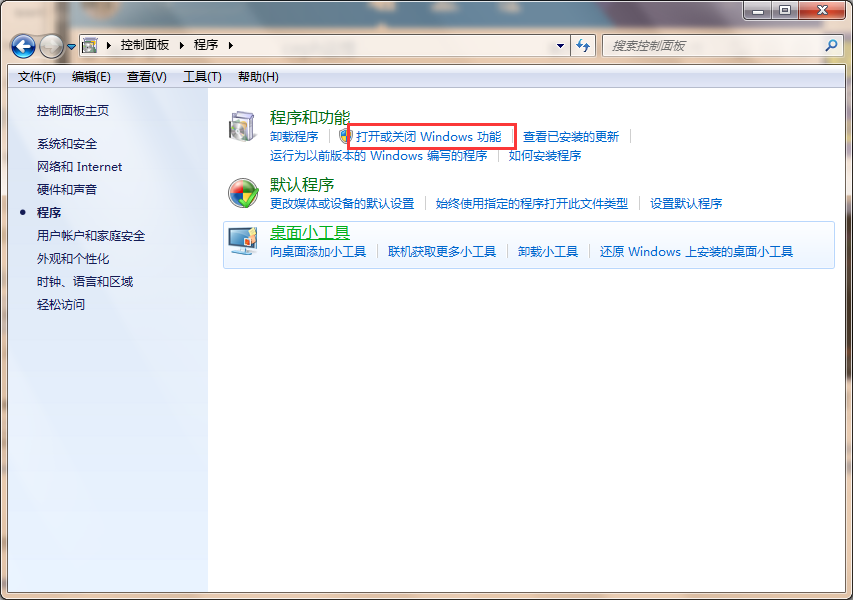Click 运行为以前版本的 Windows 编写的程序 link
Viewport: 853px width, 600px height.
379,156
